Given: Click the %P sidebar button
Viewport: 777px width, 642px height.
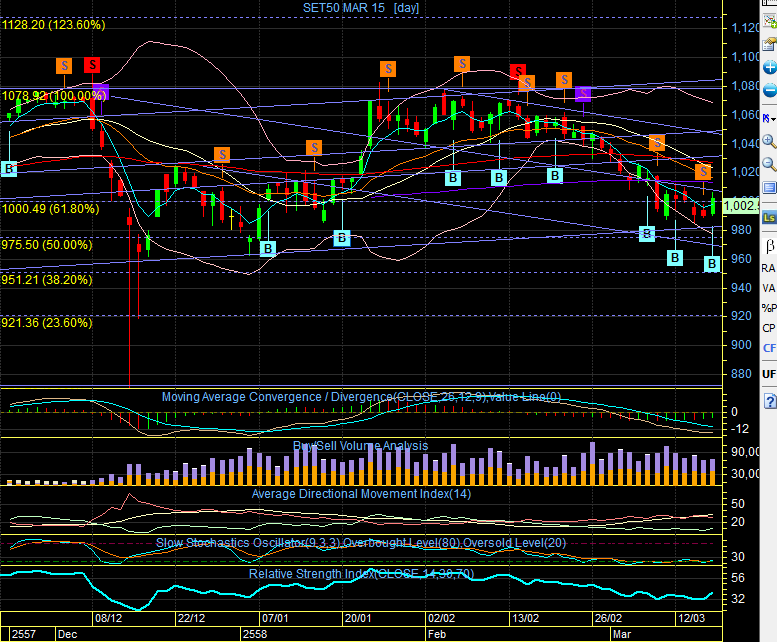Looking at the screenshot, I should click(x=769, y=308).
